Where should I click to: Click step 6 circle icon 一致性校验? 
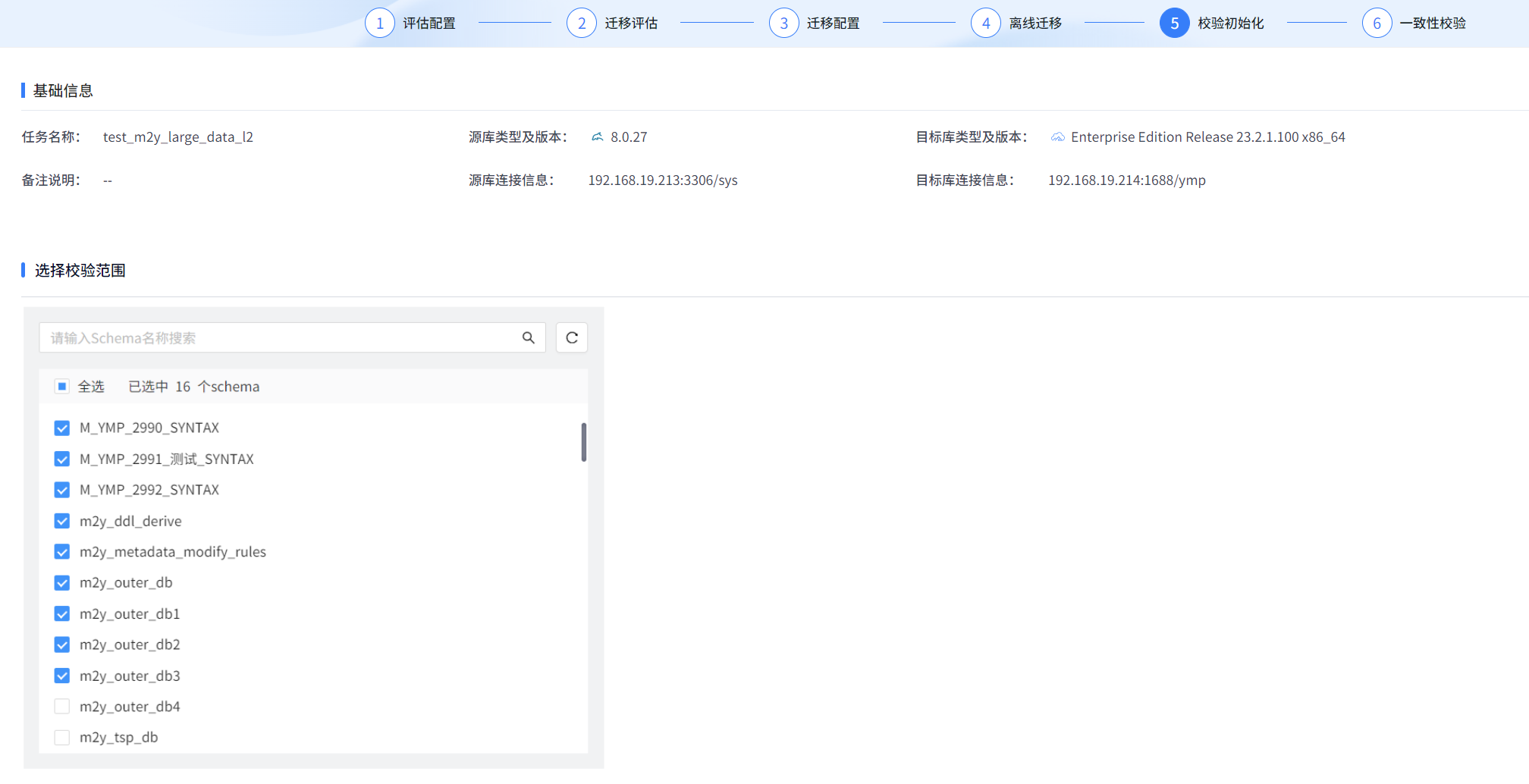(x=1377, y=24)
